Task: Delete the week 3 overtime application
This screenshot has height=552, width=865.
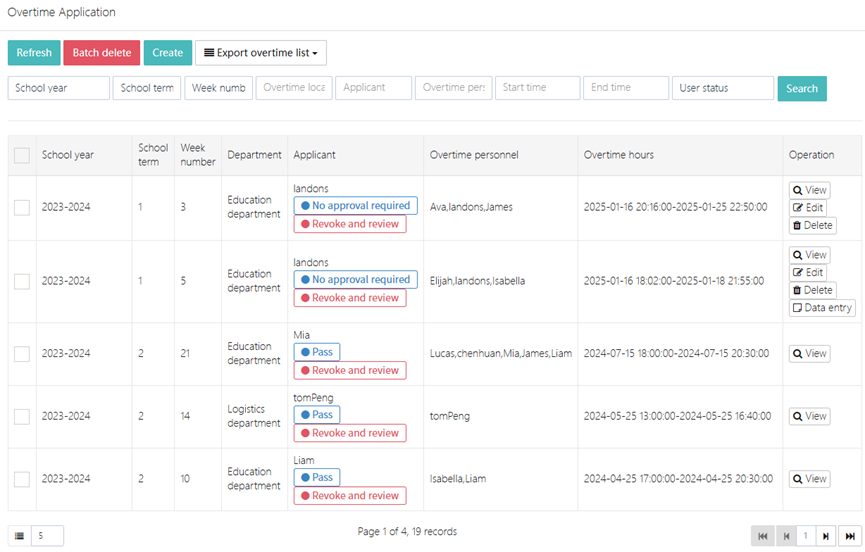Action: click(812, 225)
